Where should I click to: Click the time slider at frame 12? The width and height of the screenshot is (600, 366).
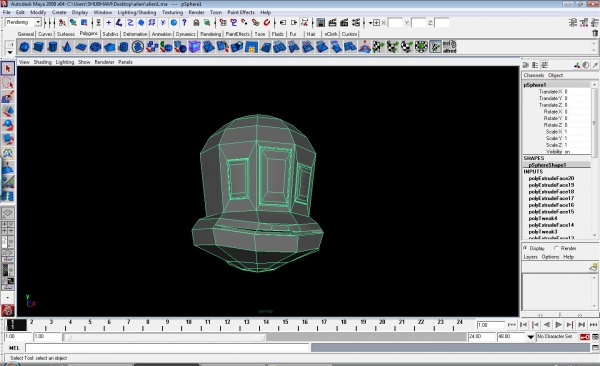pos(227,325)
